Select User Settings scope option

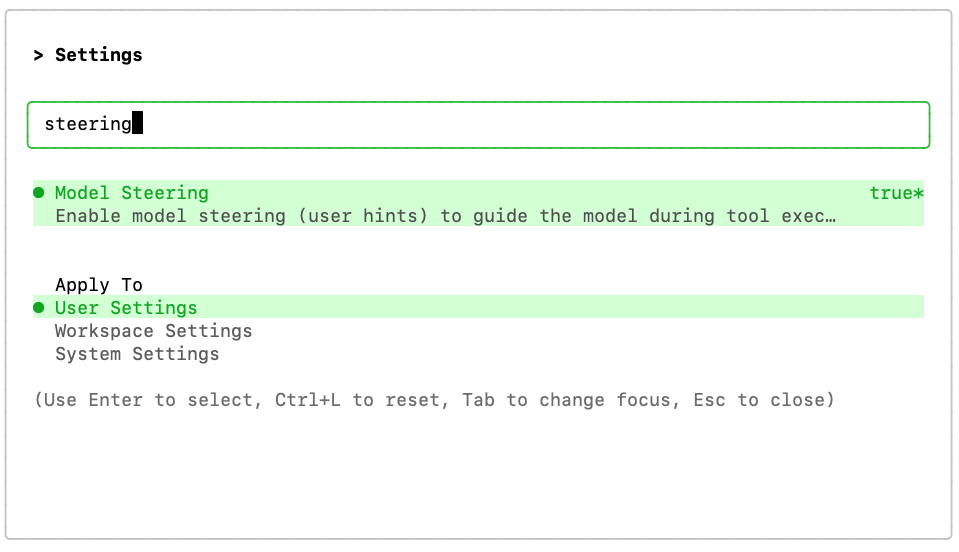126,308
